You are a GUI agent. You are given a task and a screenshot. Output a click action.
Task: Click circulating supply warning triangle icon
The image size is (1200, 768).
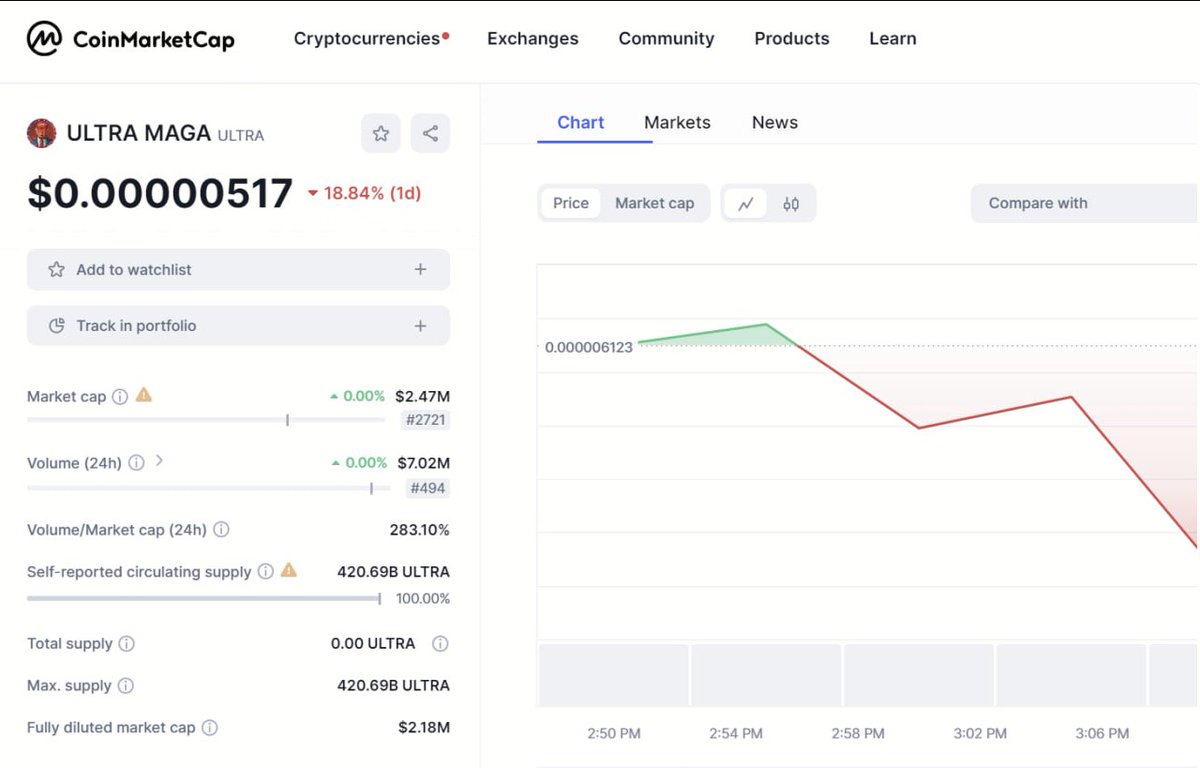(x=289, y=571)
